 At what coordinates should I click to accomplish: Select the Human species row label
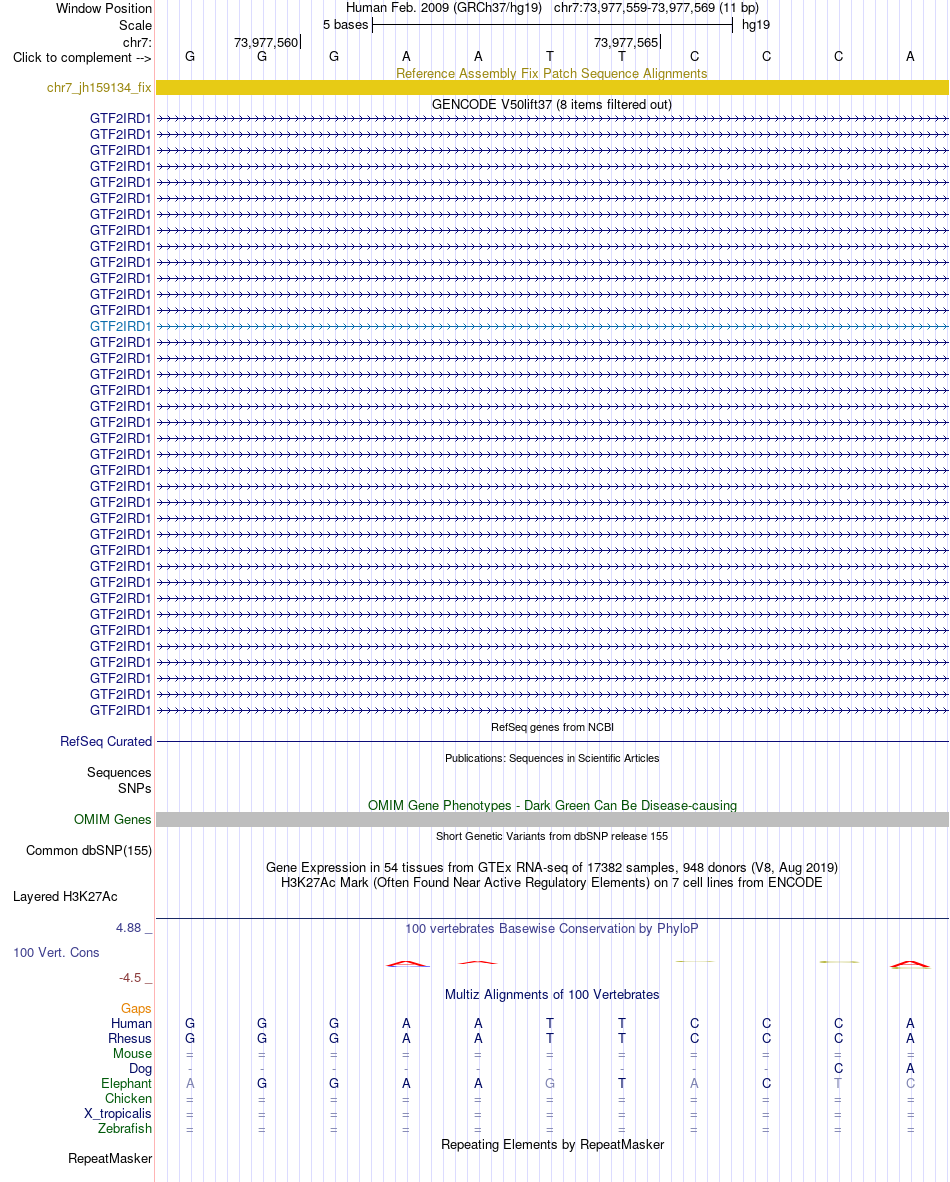click(131, 1024)
